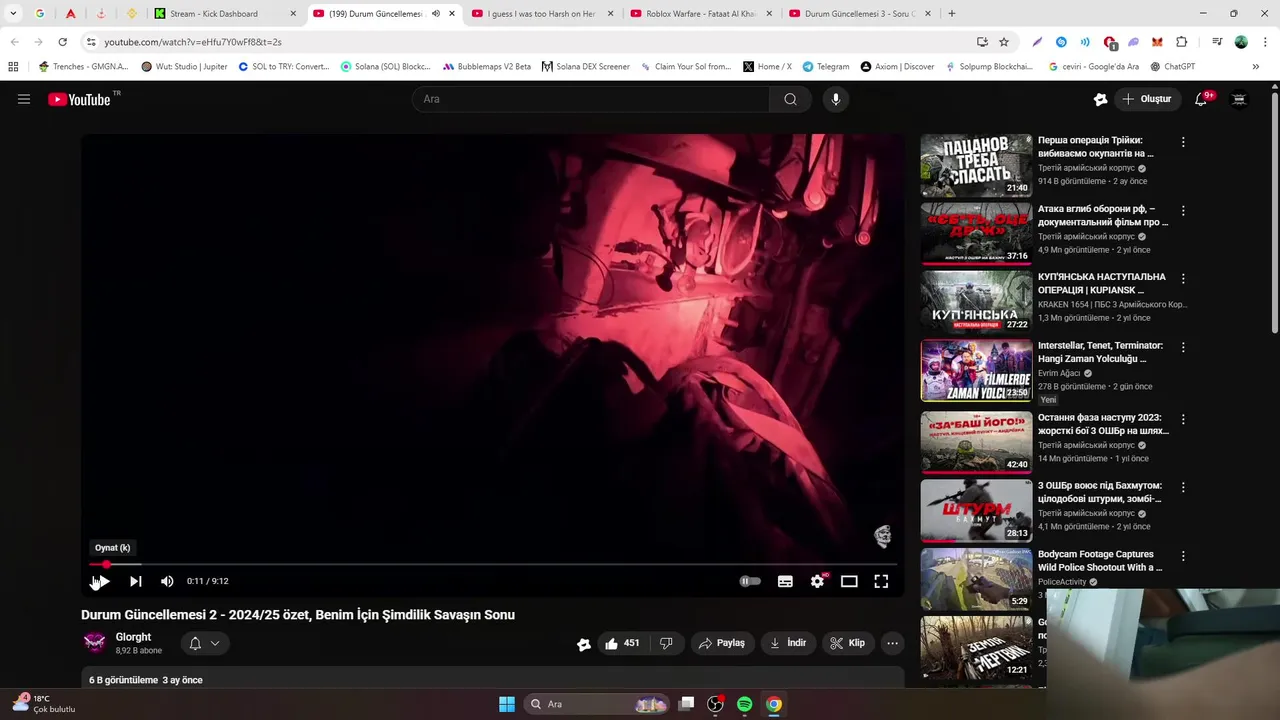Open Extensions puzzle menu

click(x=1182, y=42)
